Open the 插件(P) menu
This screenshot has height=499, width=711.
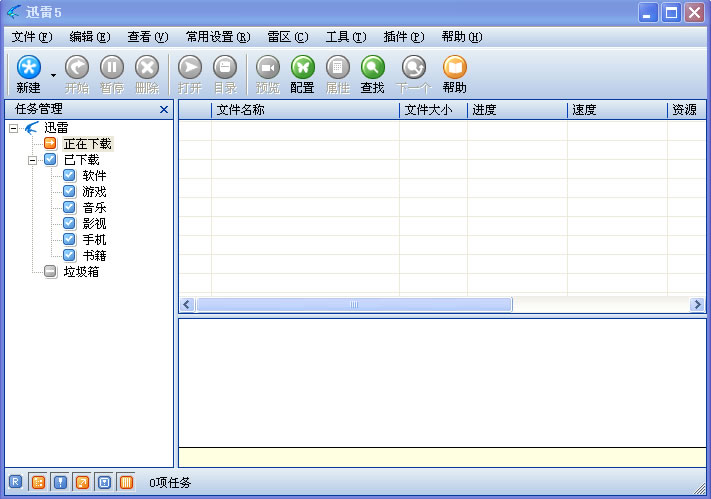click(404, 37)
